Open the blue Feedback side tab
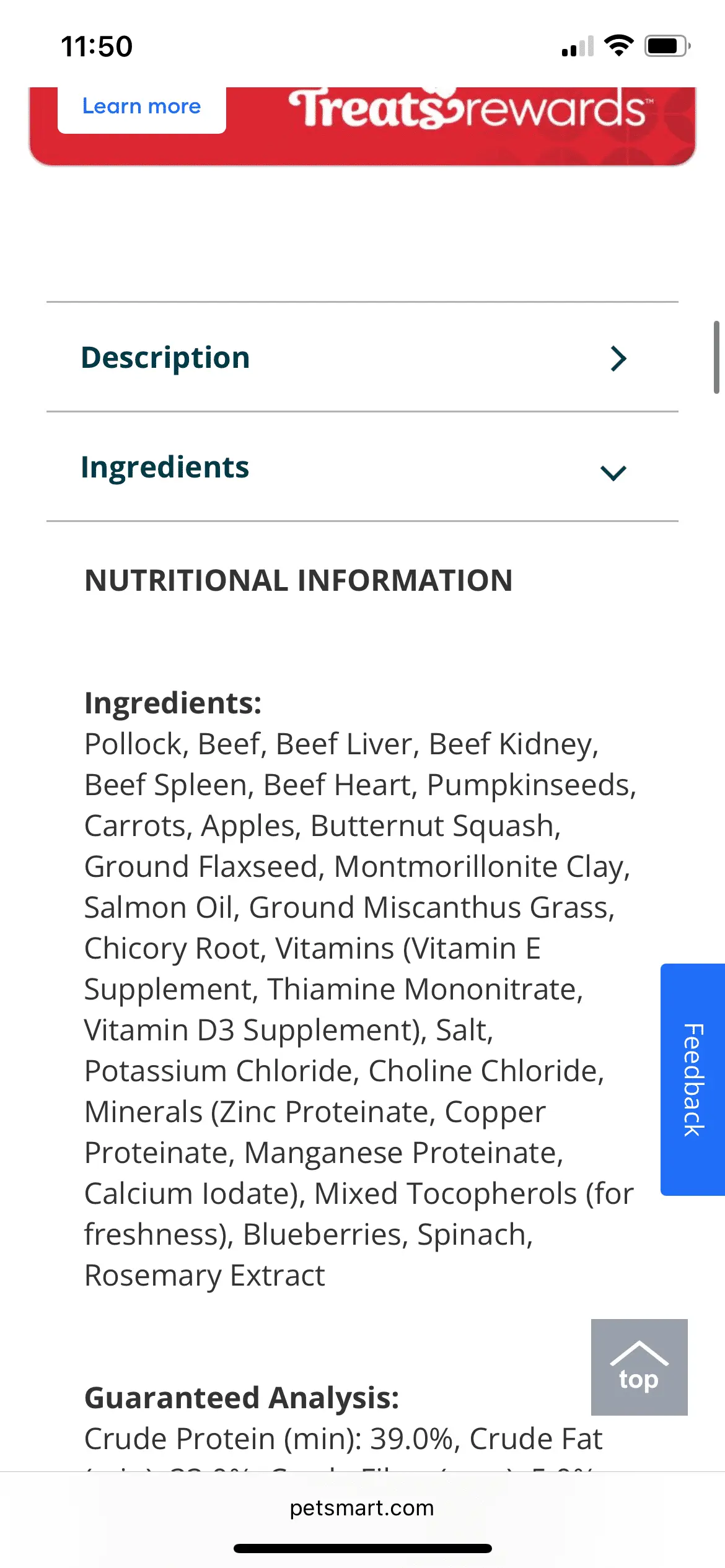 (693, 1079)
